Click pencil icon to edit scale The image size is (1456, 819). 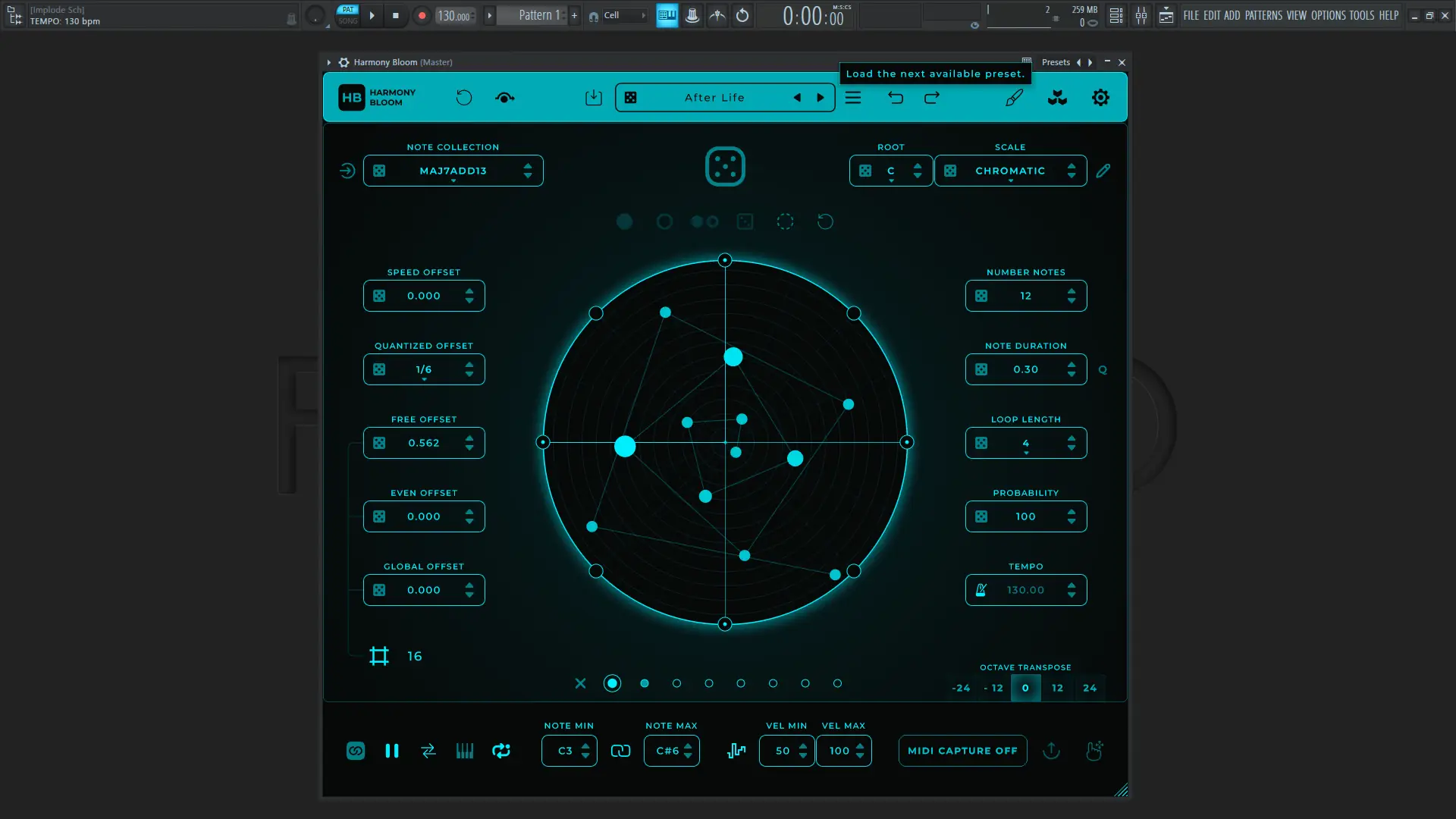click(1103, 171)
